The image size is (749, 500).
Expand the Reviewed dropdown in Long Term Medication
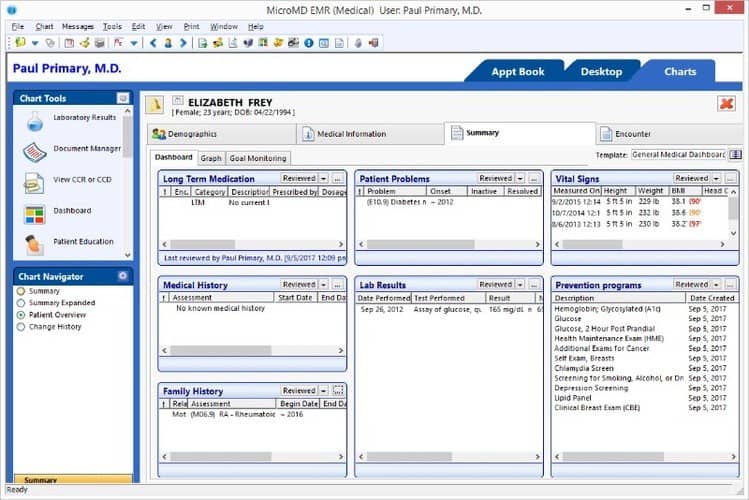(x=323, y=178)
